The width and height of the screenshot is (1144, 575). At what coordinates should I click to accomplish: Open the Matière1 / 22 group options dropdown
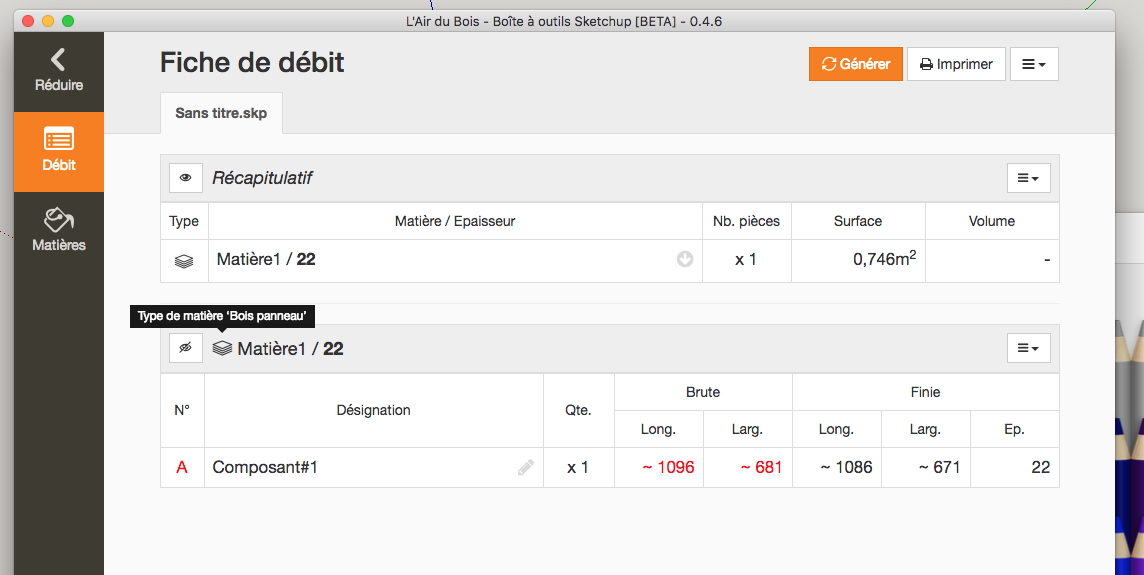[x=1028, y=348]
